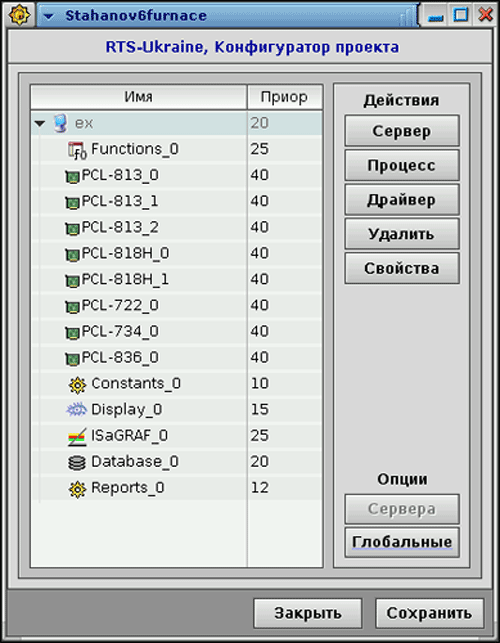The height and width of the screenshot is (643, 500).
Task: Open the Глобальные options button
Action: click(x=402, y=543)
